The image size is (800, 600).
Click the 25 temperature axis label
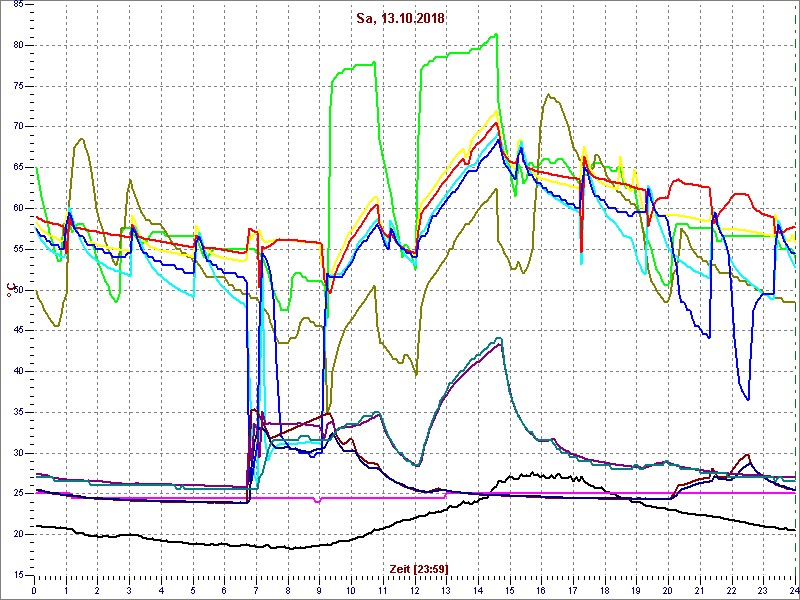[x=17, y=494]
